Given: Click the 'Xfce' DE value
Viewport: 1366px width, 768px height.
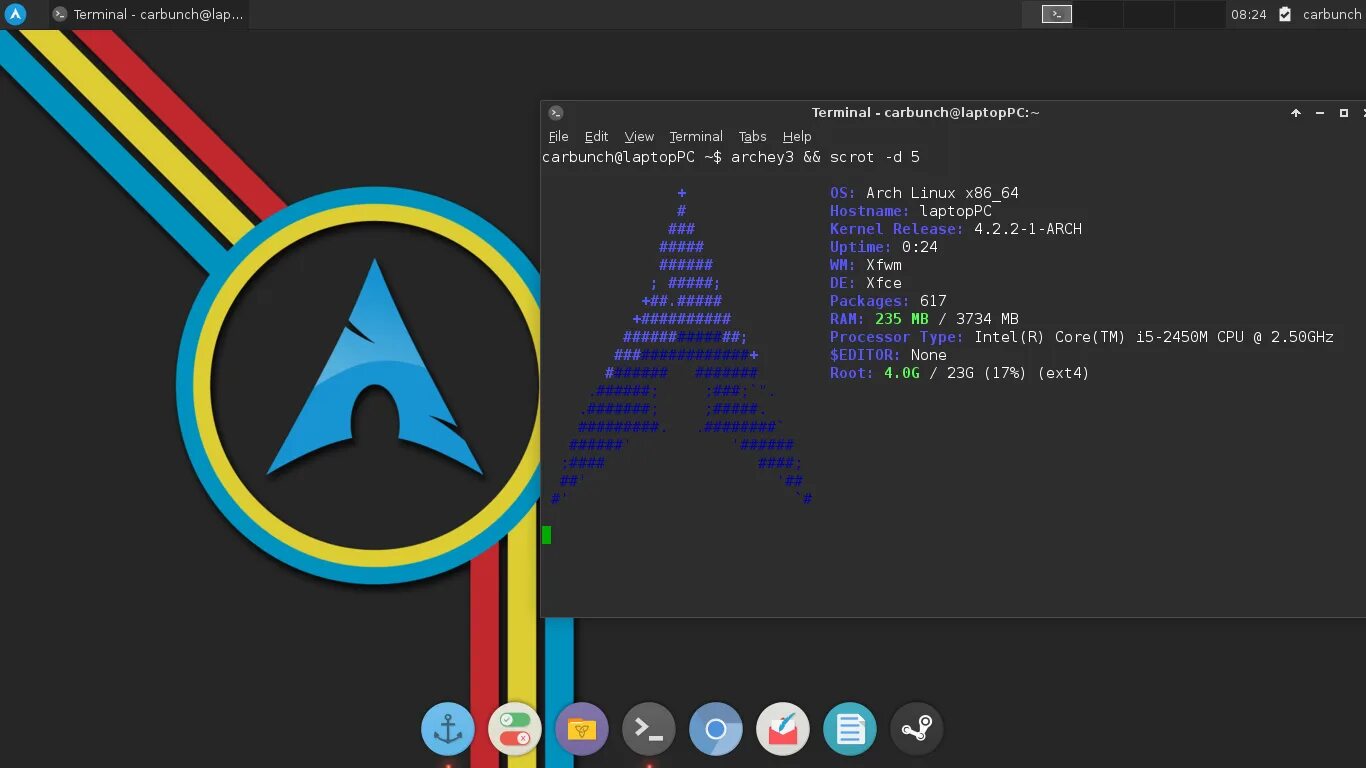Looking at the screenshot, I should pyautogui.click(x=884, y=283).
